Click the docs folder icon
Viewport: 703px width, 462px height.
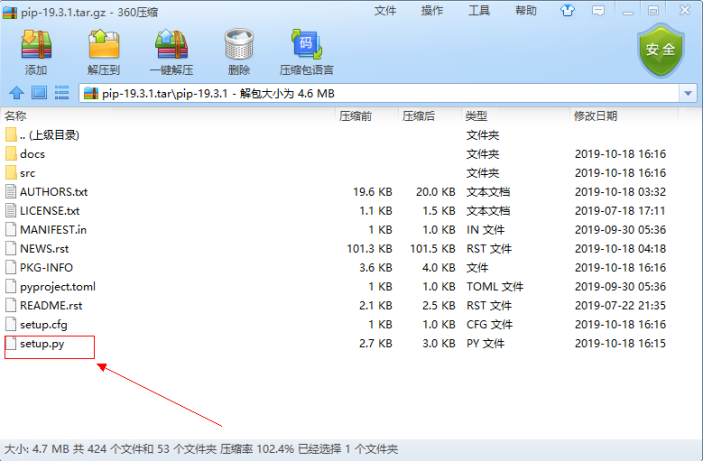click(x=11, y=154)
